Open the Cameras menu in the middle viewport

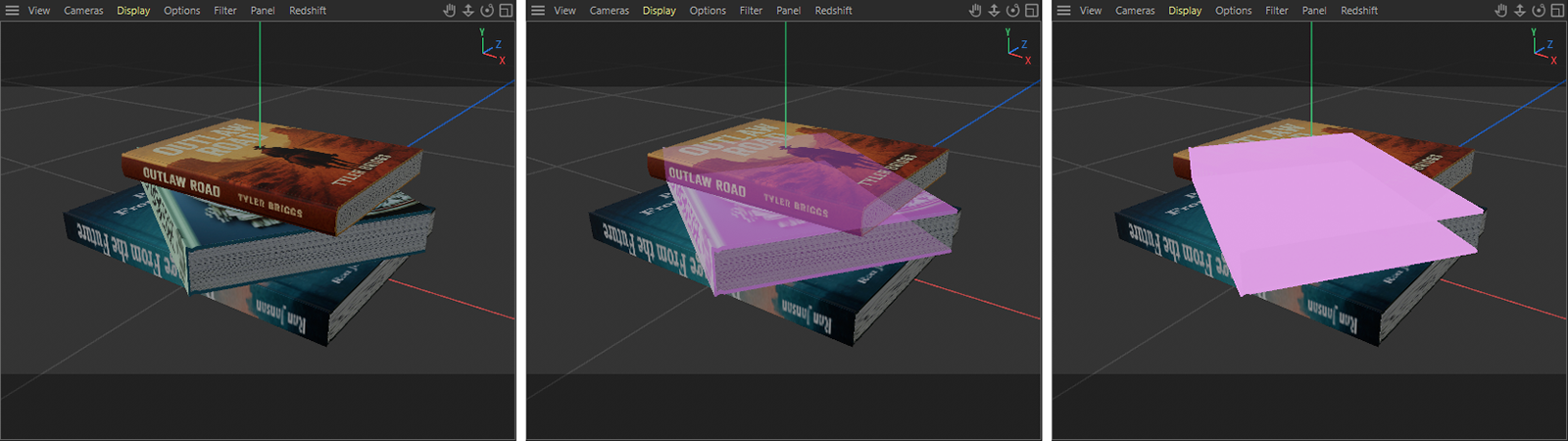pos(610,11)
